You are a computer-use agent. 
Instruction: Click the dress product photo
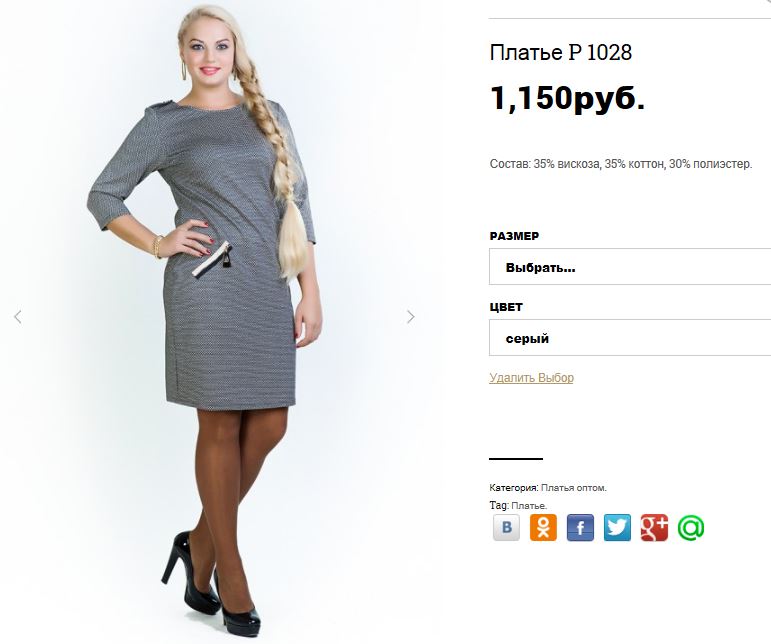point(214,322)
